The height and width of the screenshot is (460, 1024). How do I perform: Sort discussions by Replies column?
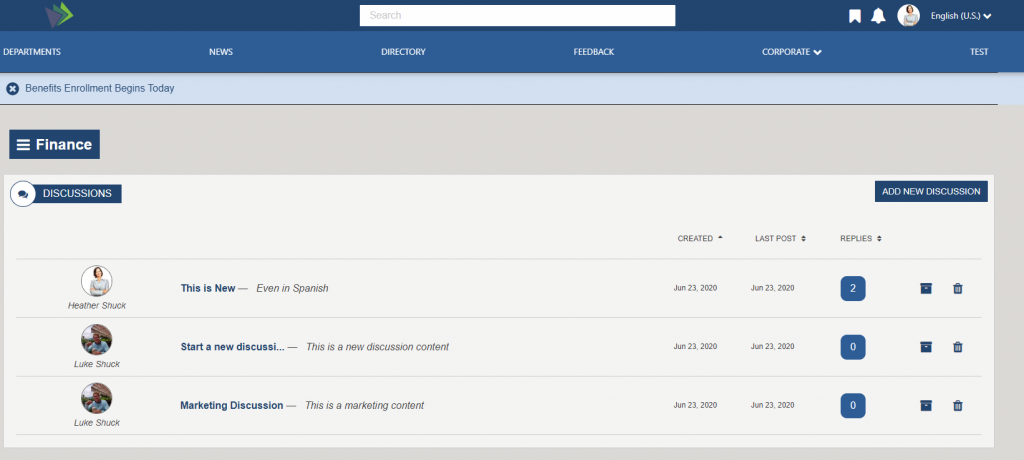[x=860, y=239]
